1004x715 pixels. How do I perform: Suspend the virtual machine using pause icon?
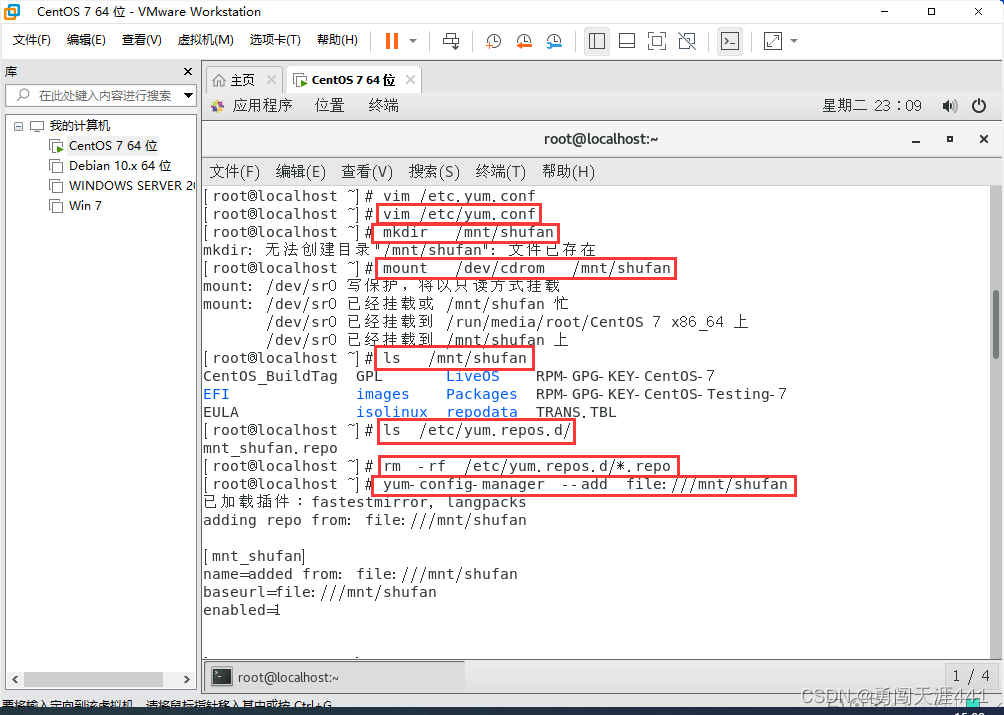[x=391, y=41]
